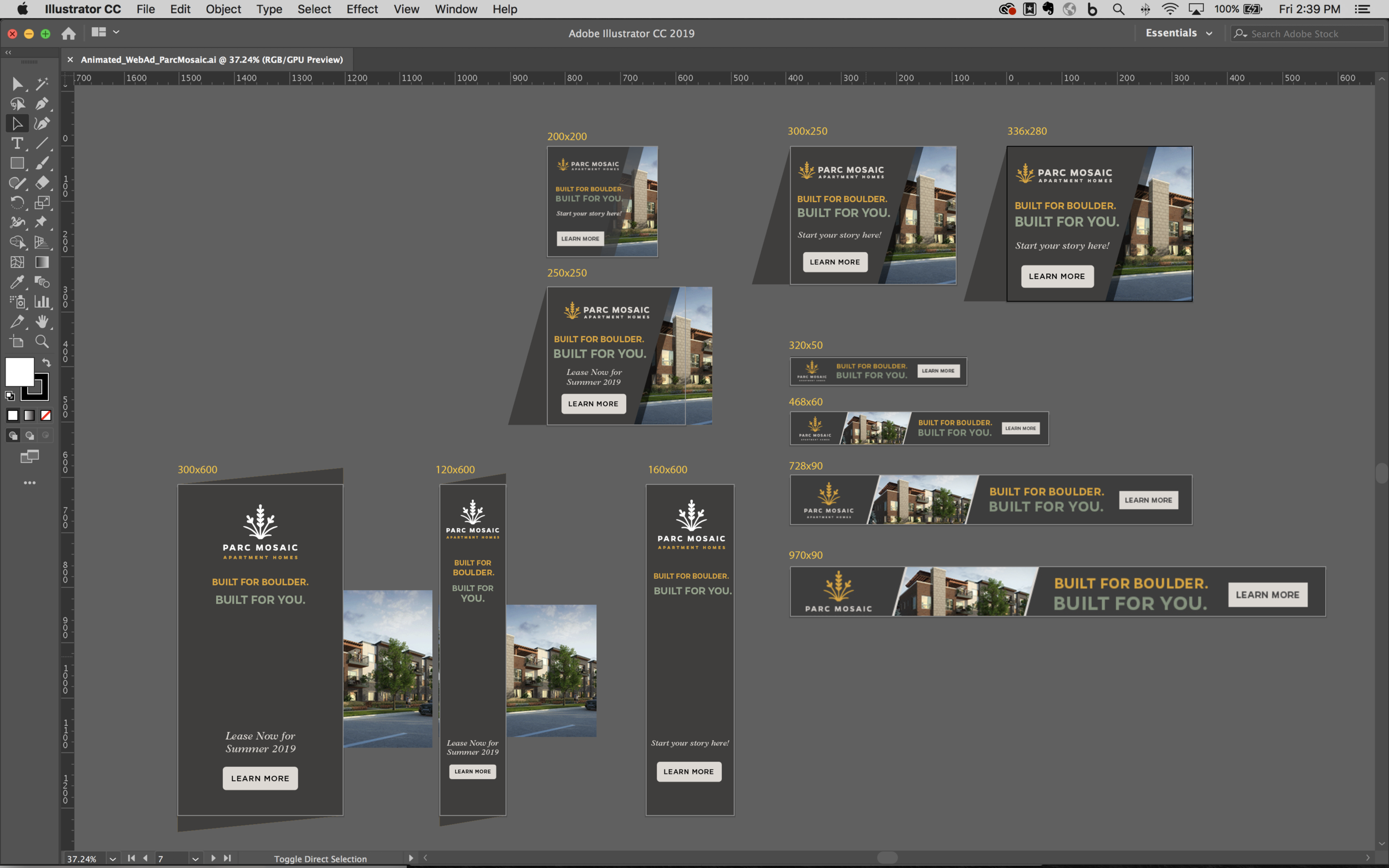Select the Line Segment tool
Viewport: 1389px width, 868px height.
pos(42,143)
